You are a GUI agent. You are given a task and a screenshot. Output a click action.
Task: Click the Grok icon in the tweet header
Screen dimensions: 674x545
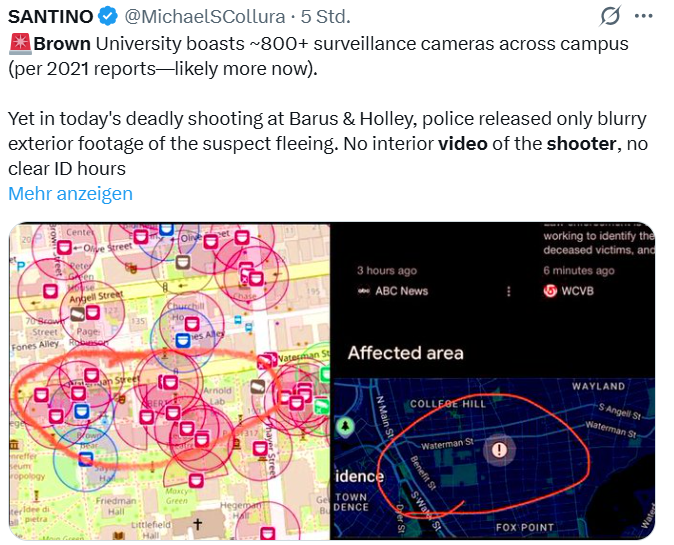(609, 16)
